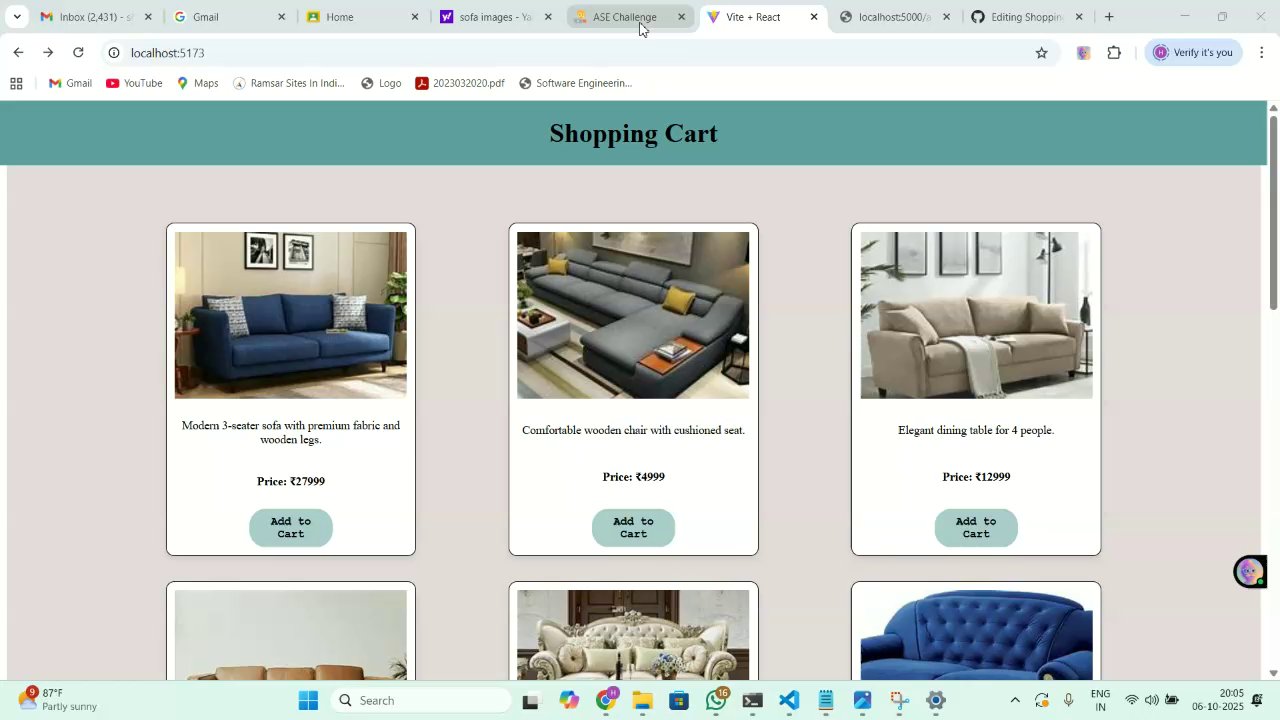Add the blue 3-seater sofa to cart
Screen dimensions: 1280x720
(291, 528)
